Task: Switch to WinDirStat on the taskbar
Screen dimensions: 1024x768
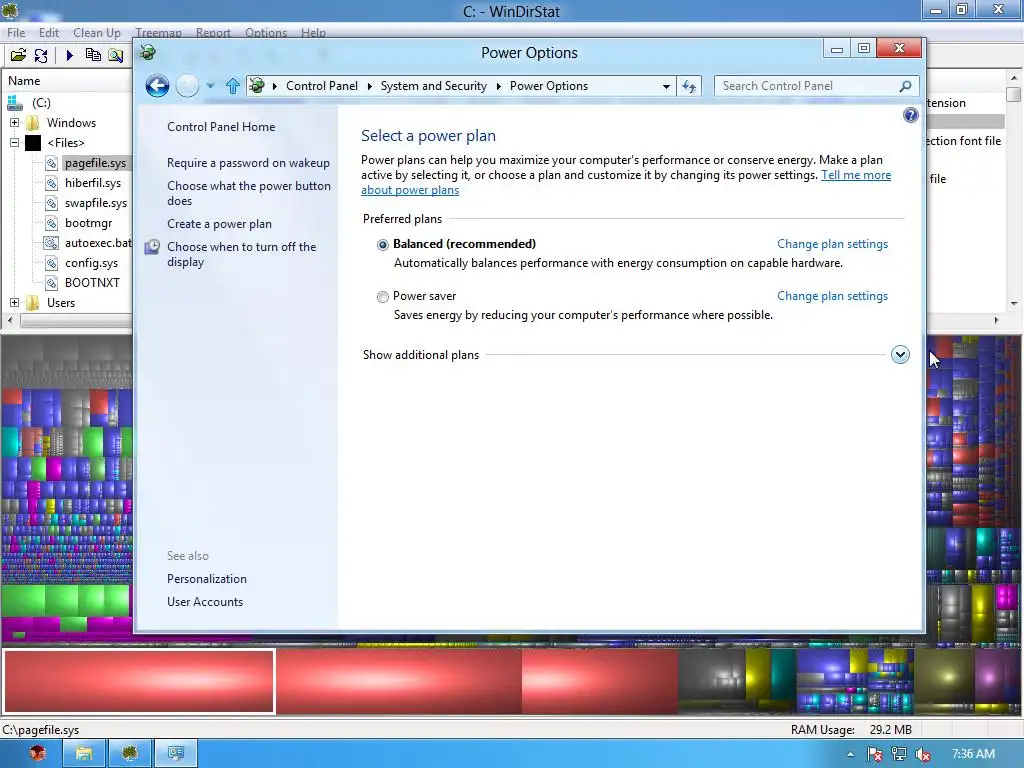Action: click(x=129, y=754)
